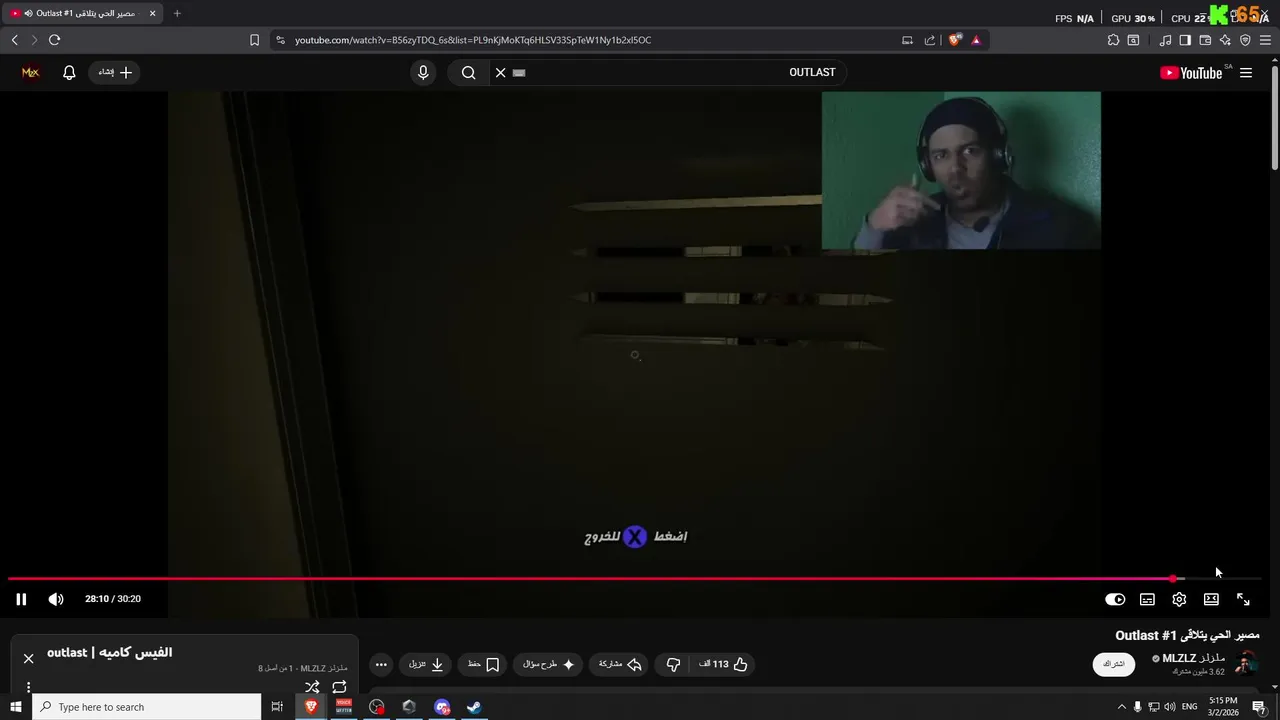Screen dimensions: 1280x720
Task: Mute the video volume
Action: click(56, 599)
